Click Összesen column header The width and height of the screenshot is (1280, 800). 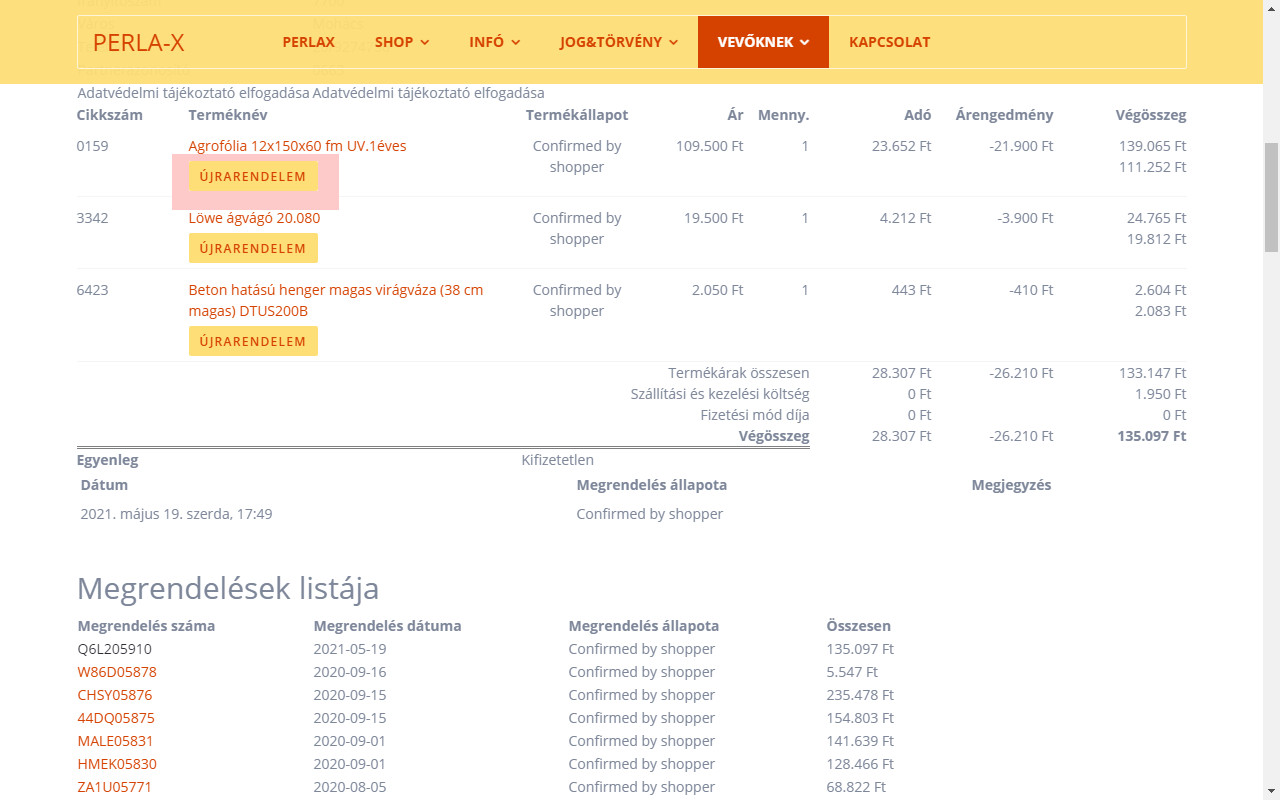859,626
